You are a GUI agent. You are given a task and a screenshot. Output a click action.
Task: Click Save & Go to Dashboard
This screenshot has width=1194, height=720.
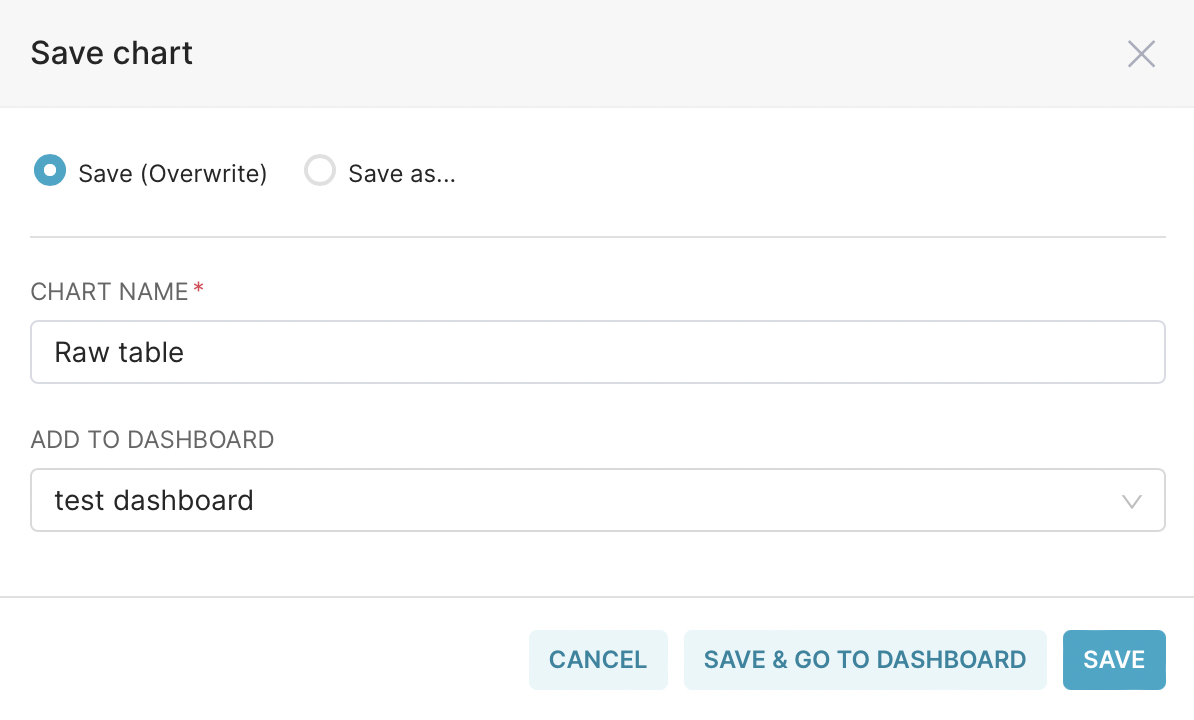pos(865,660)
